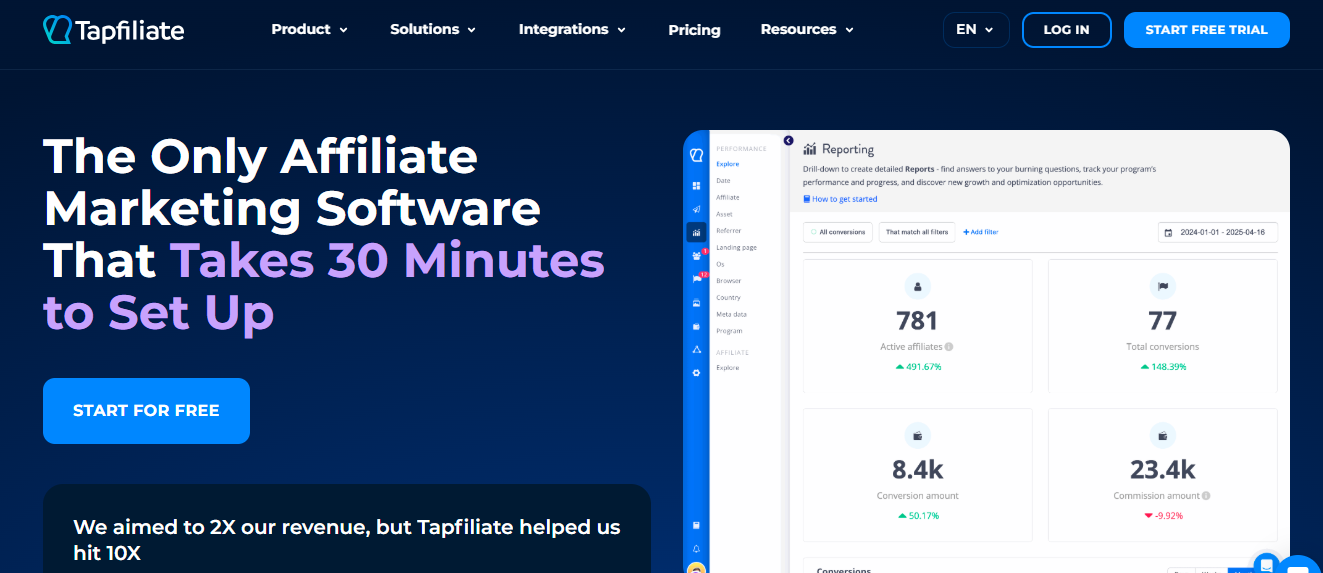Click the wallet icon above 23.4k
The width and height of the screenshot is (1323, 573).
click(1162, 435)
